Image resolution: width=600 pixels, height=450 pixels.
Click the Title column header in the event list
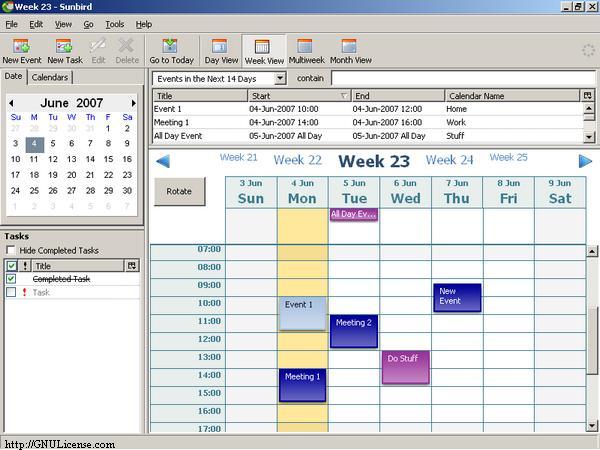click(200, 96)
